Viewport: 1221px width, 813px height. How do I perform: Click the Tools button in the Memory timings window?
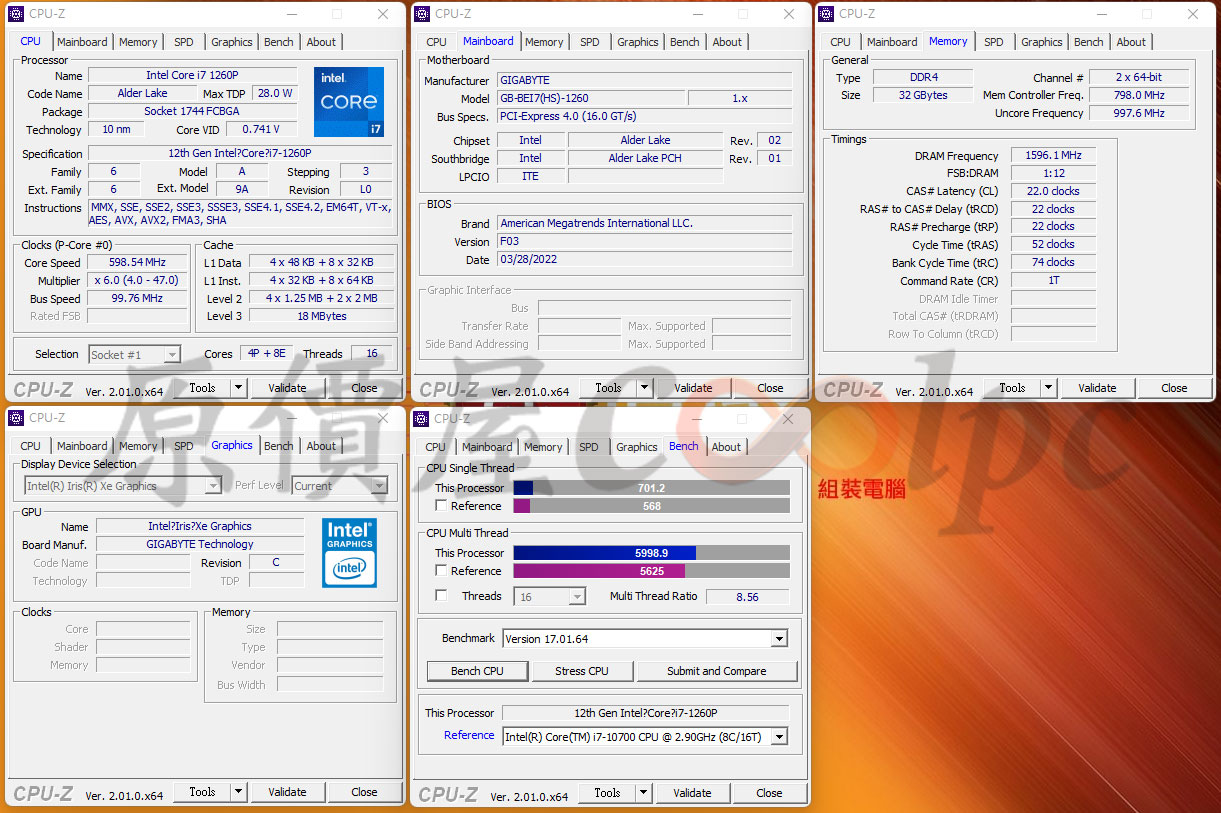1013,388
